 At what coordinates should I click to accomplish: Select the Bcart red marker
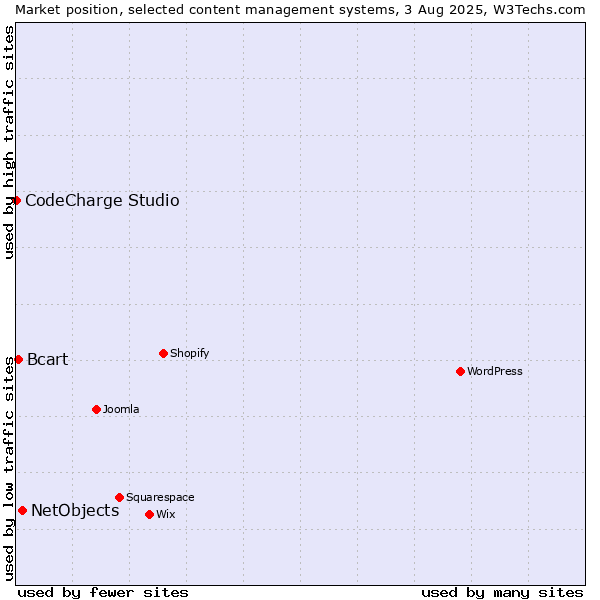click(x=18, y=359)
